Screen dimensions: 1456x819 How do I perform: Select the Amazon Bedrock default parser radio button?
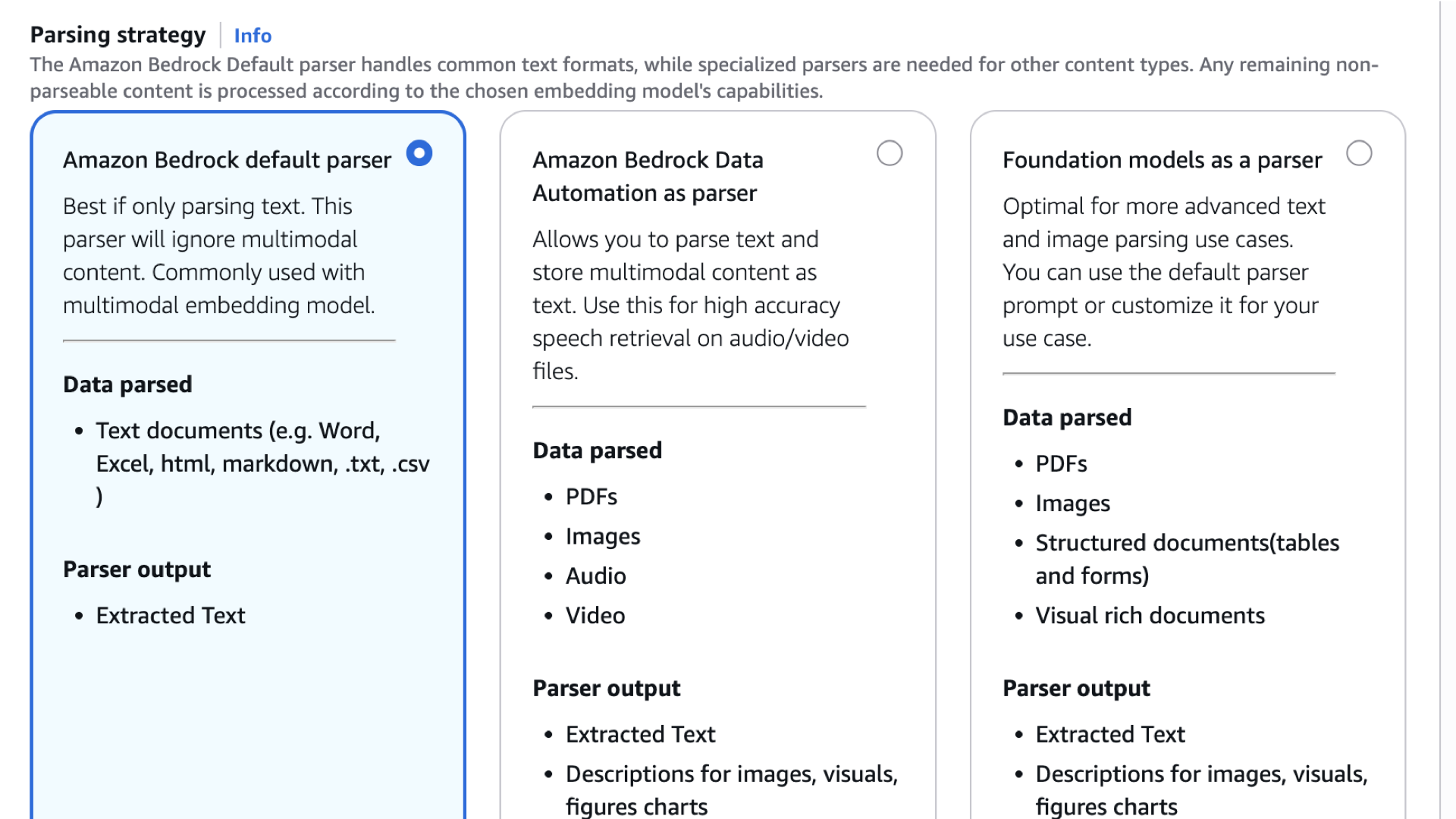pos(419,153)
